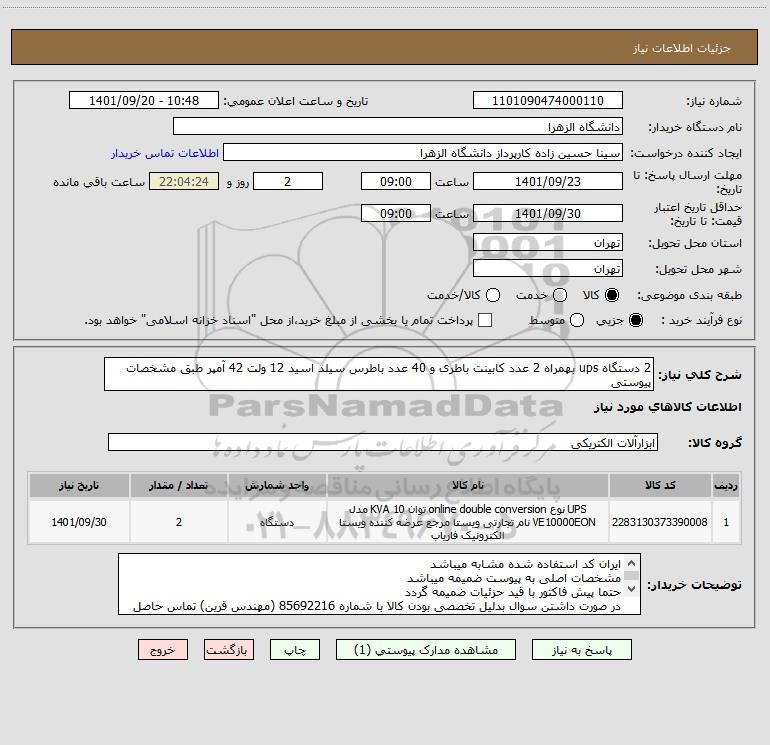Select the کالا/خدمت radio button
The image size is (770, 745).
(493, 295)
